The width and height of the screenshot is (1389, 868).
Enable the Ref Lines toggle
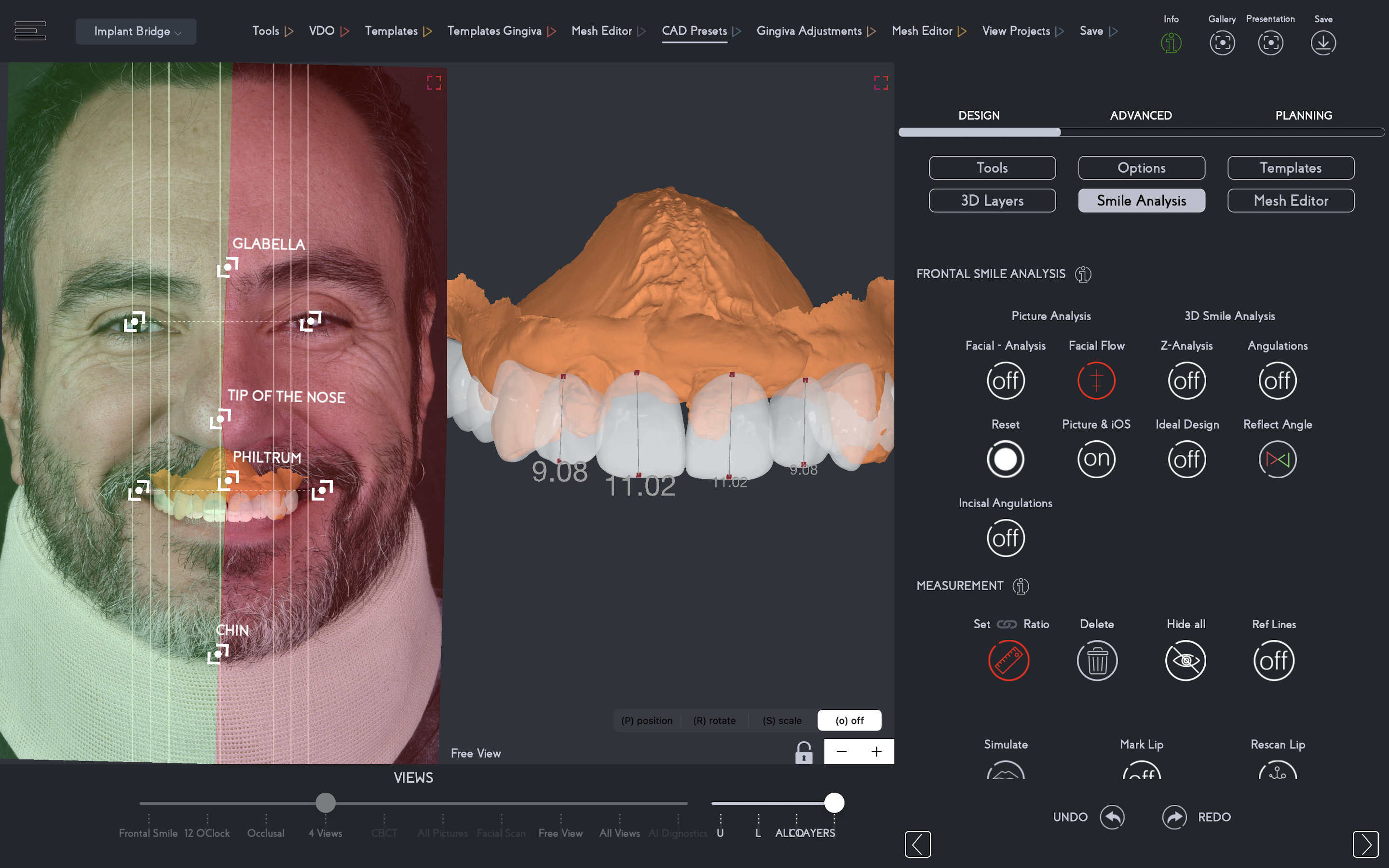coord(1274,660)
